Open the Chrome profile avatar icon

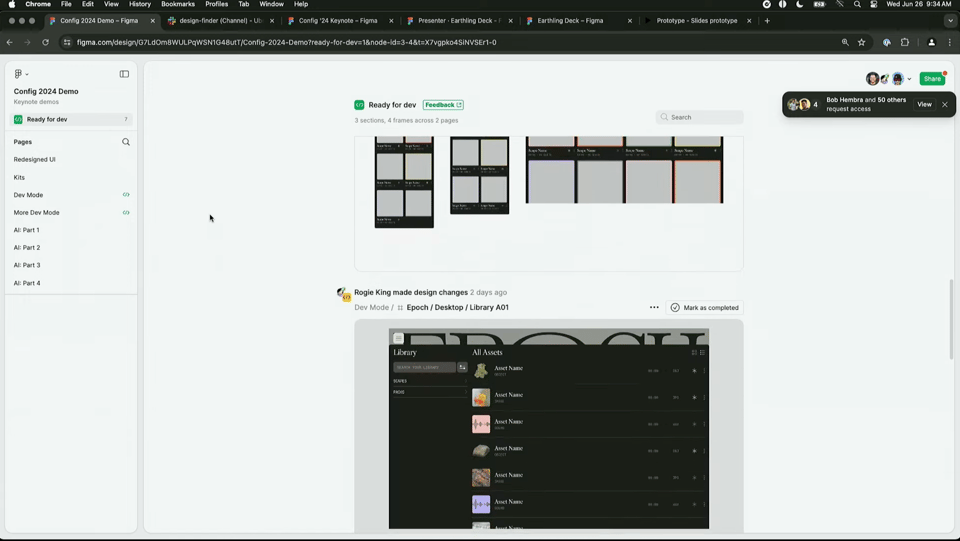pyautogui.click(x=931, y=42)
